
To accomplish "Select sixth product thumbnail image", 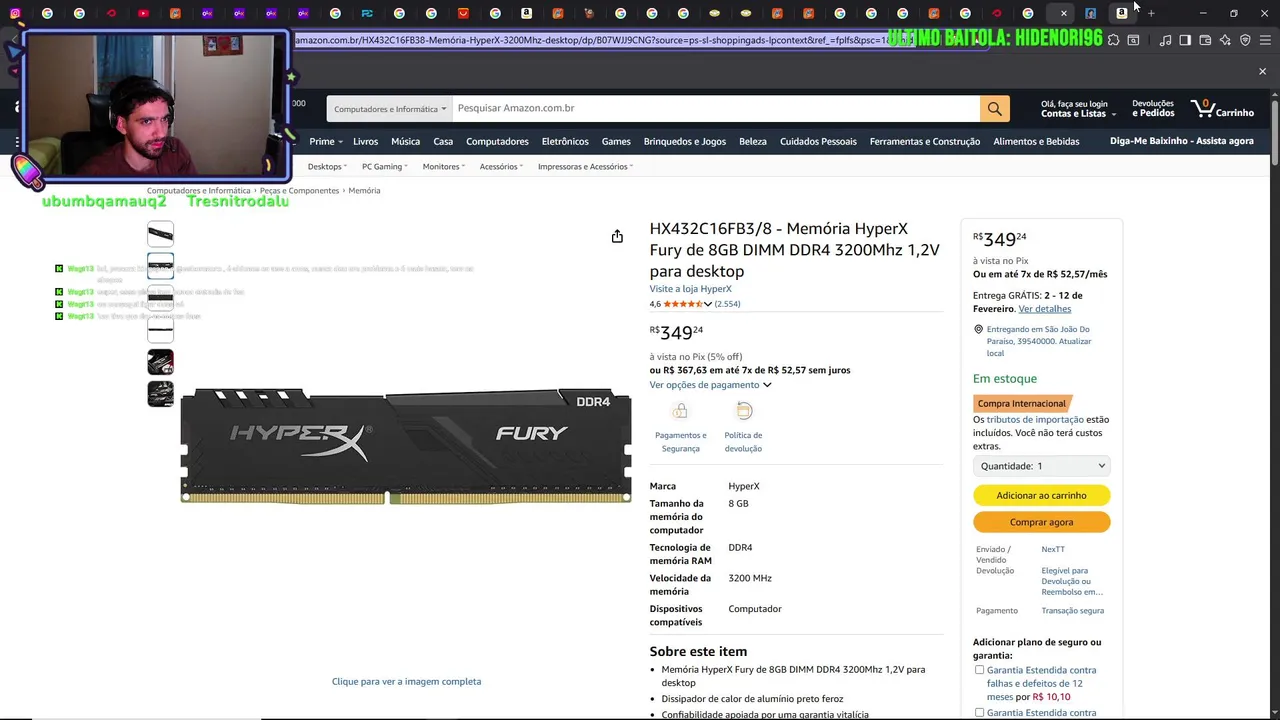I will tap(160, 394).
